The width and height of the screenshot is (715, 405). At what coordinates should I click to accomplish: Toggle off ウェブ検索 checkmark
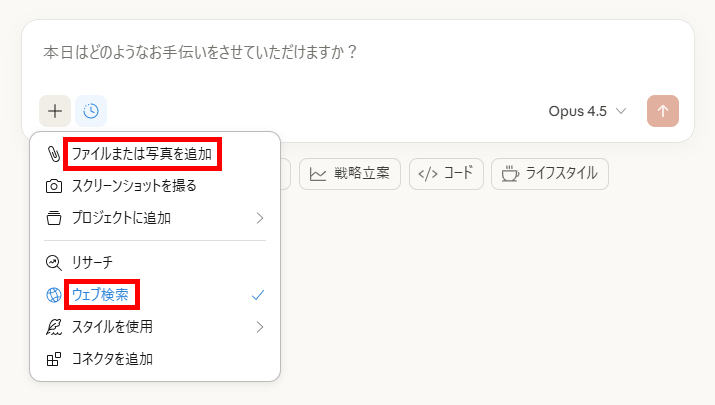[258, 295]
